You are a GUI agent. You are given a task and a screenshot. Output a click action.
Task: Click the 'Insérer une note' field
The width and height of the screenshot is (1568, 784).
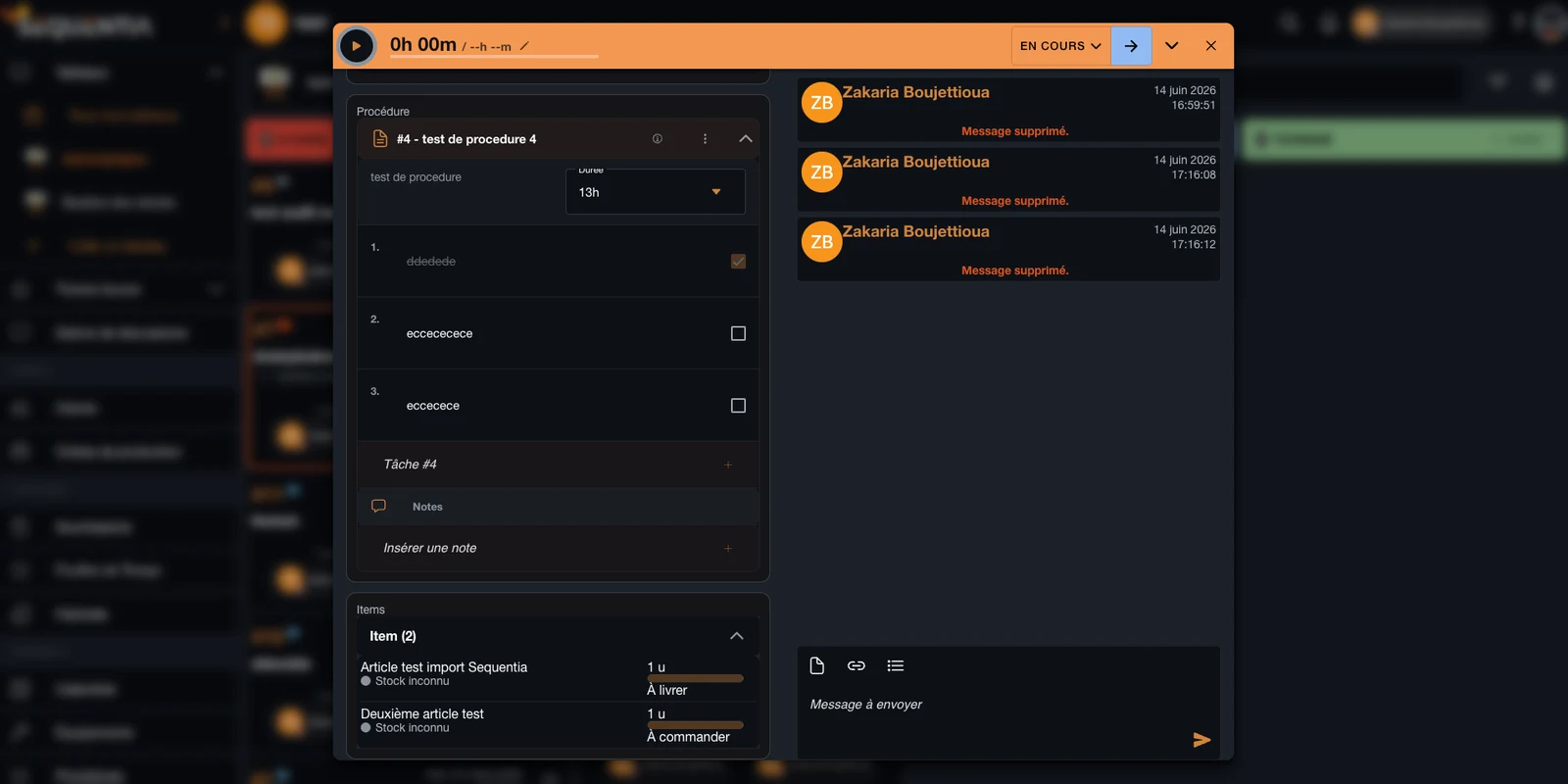[559, 548]
